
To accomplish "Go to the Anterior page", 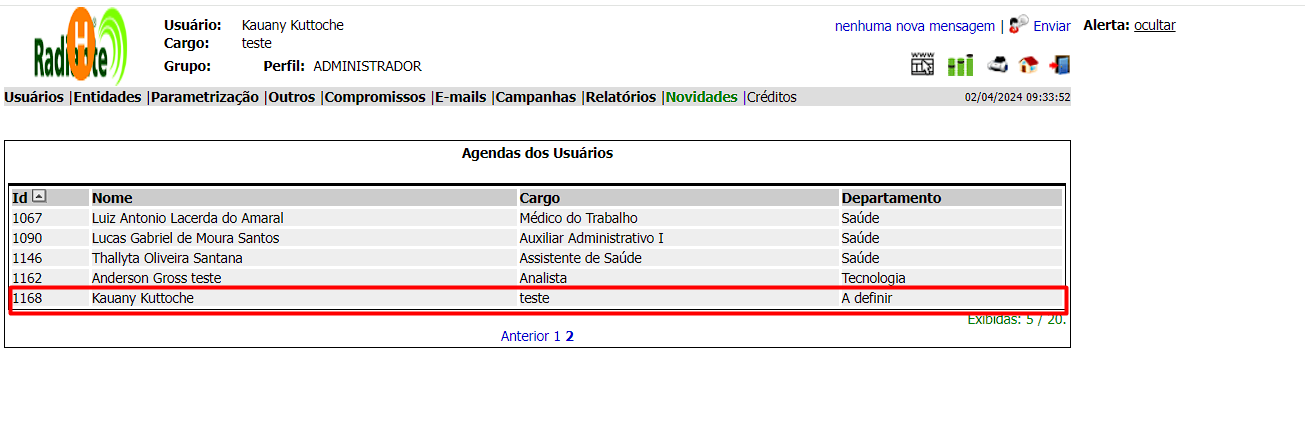I will pyautogui.click(x=525, y=337).
